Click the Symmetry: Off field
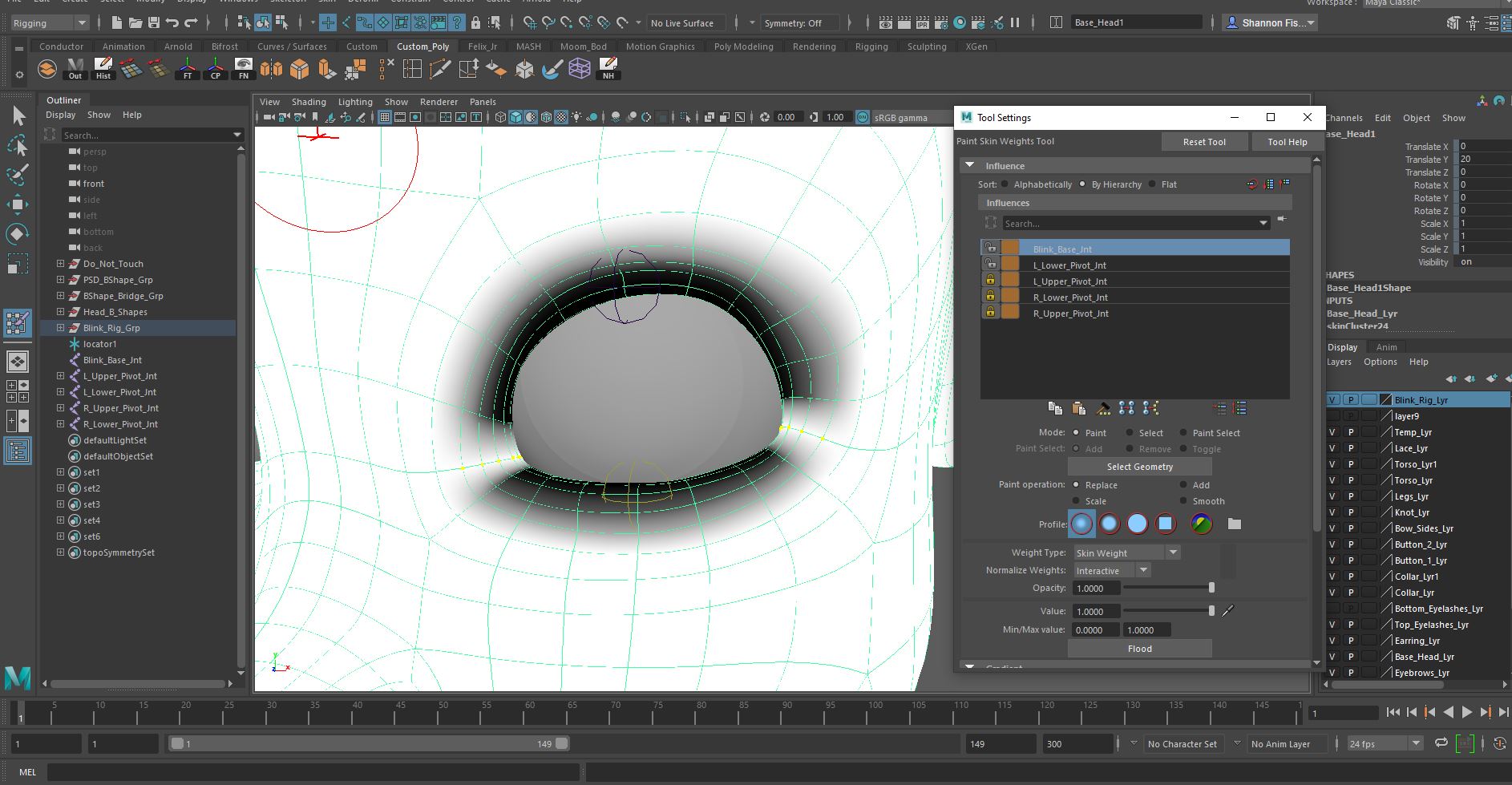The image size is (1512, 785). [x=801, y=23]
